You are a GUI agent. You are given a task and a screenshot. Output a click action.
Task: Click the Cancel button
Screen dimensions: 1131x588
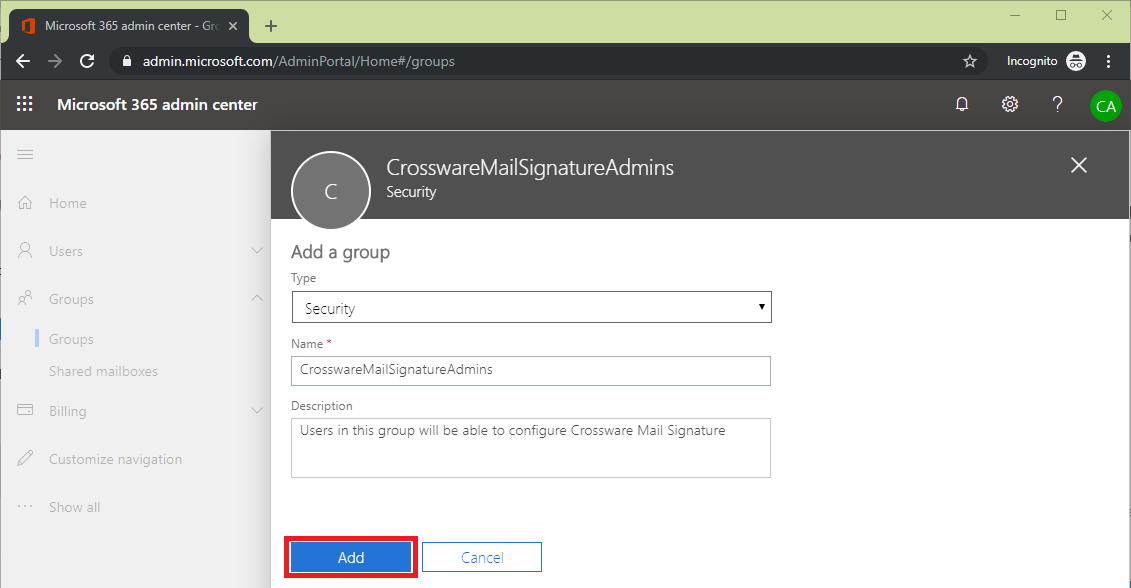point(482,557)
